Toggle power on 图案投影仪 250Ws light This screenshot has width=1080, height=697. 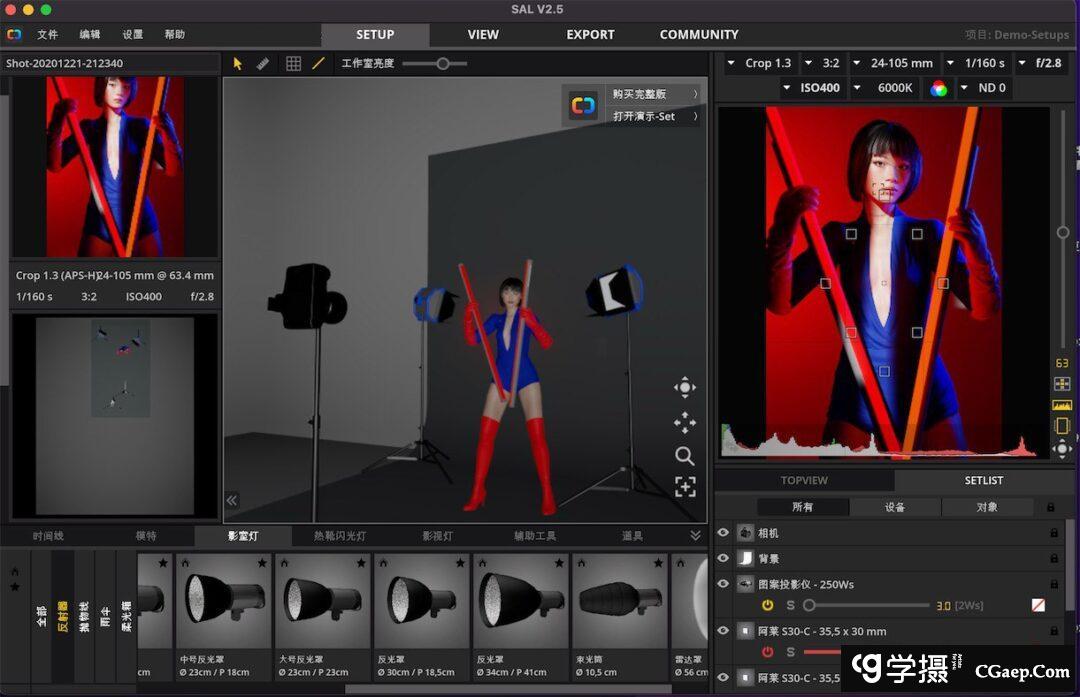(x=768, y=605)
